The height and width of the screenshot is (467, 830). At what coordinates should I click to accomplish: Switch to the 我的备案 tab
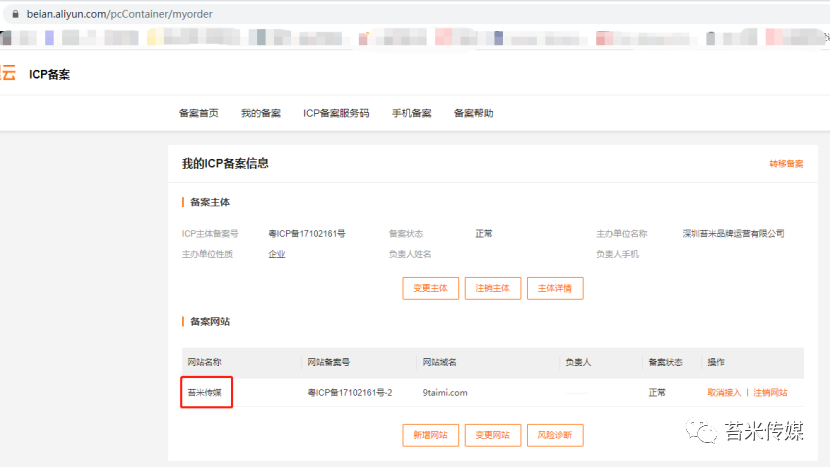pyautogui.click(x=261, y=113)
